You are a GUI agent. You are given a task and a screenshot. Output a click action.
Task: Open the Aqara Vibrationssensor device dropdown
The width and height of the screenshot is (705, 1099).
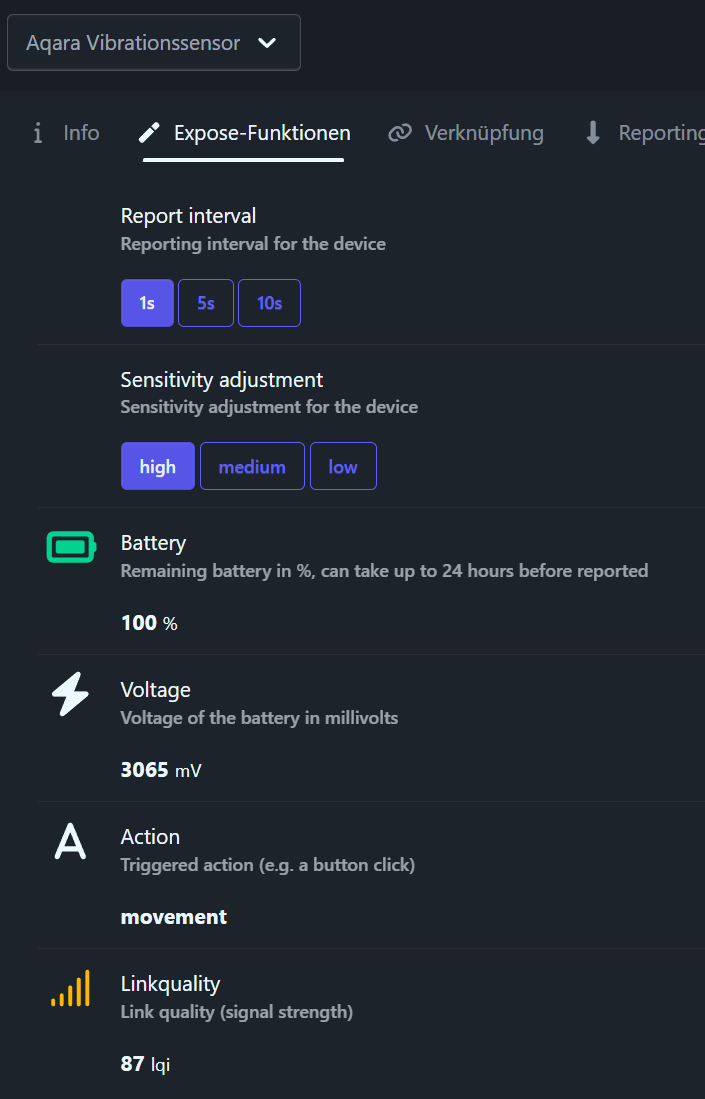[x=134, y=43]
